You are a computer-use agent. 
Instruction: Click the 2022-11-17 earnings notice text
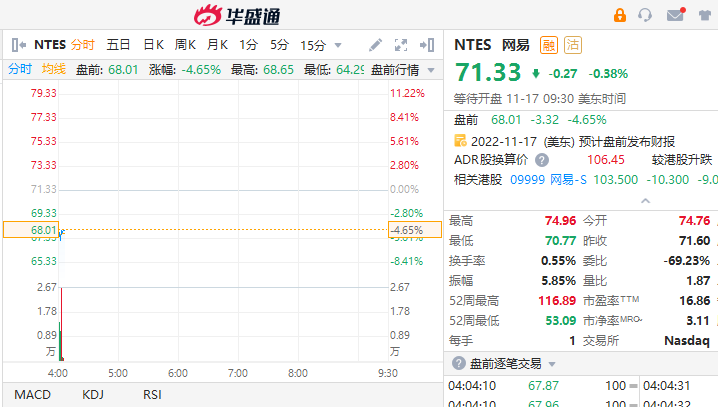point(573,141)
